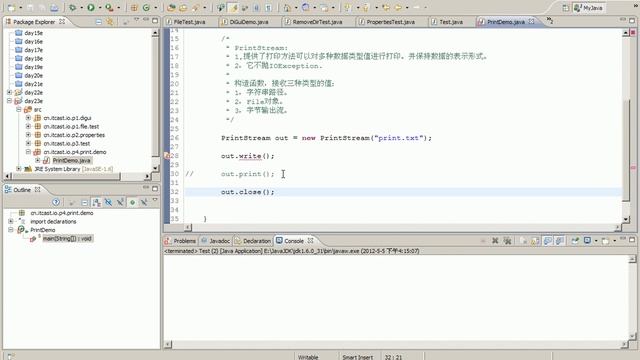
Task: Collapse all in Package Explorer
Action: pos(98,21)
